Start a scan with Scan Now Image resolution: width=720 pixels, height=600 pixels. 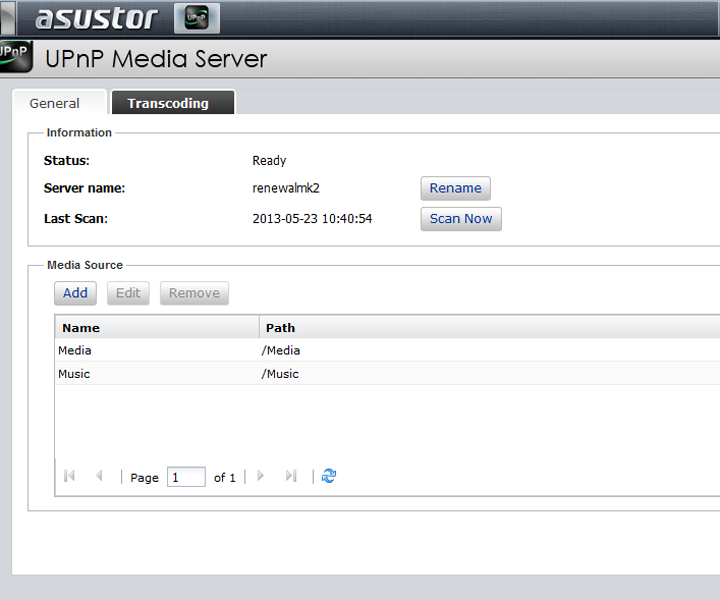tap(460, 218)
